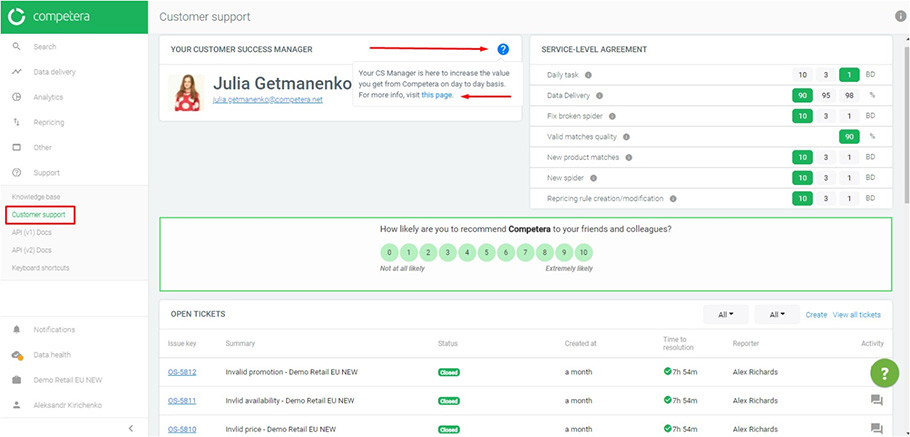This screenshot has width=910, height=437.
Task: Click the 'Time to resolution' column header
Action: 678,343
